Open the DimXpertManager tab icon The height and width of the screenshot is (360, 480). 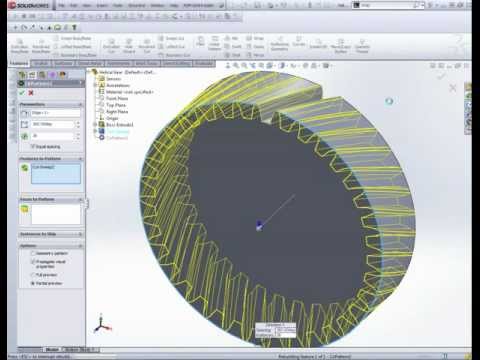click(52, 75)
